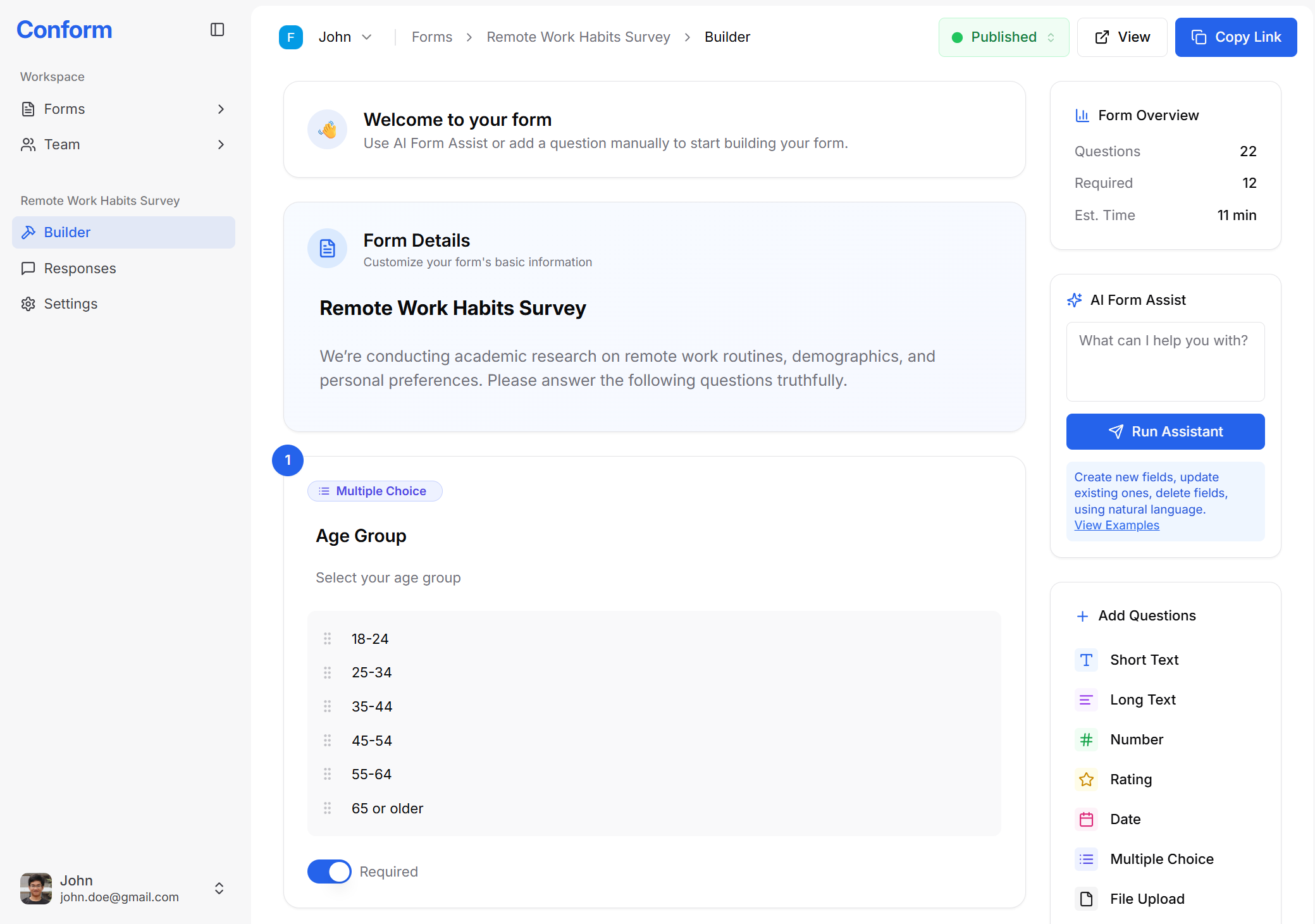
Task: Click the Forms document icon in sidebar
Action: [x=28, y=109]
